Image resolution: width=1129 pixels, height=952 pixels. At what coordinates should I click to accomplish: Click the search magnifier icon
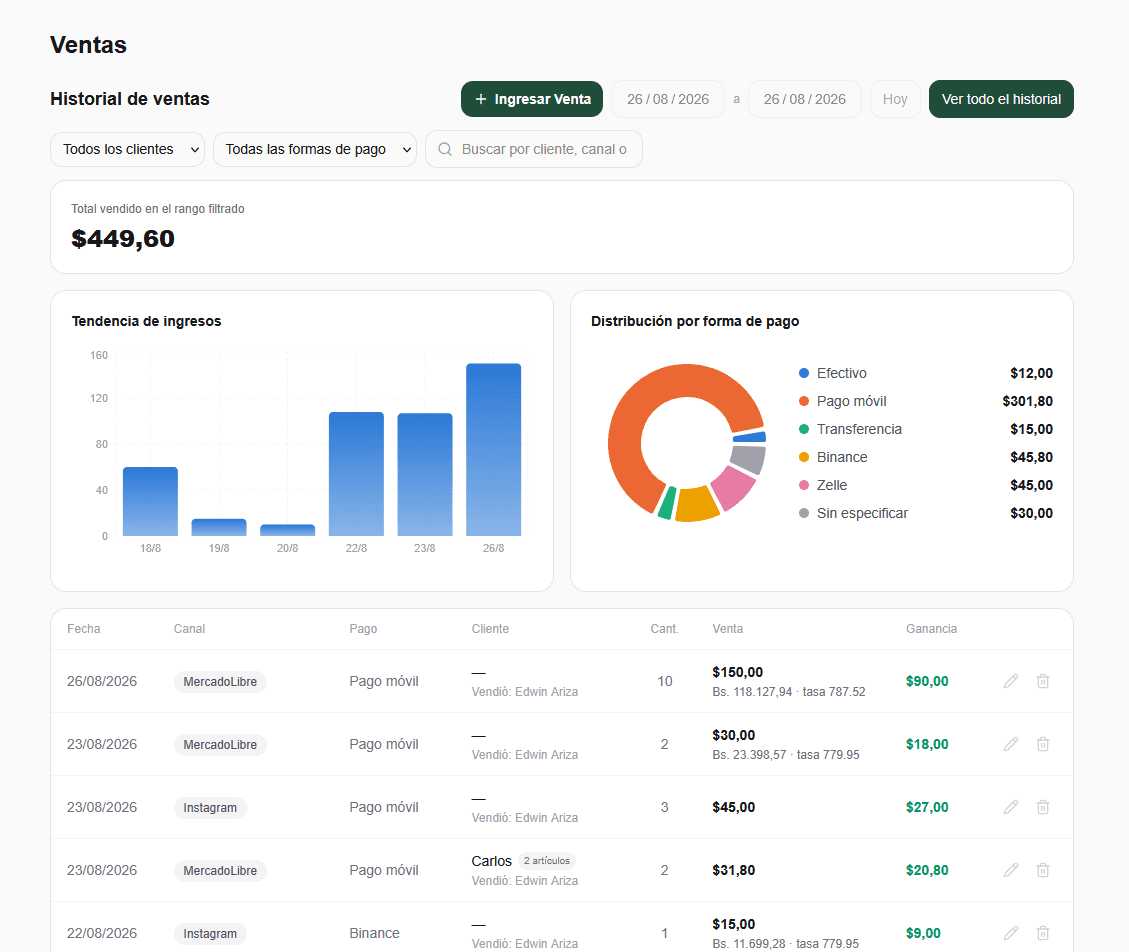pos(445,149)
